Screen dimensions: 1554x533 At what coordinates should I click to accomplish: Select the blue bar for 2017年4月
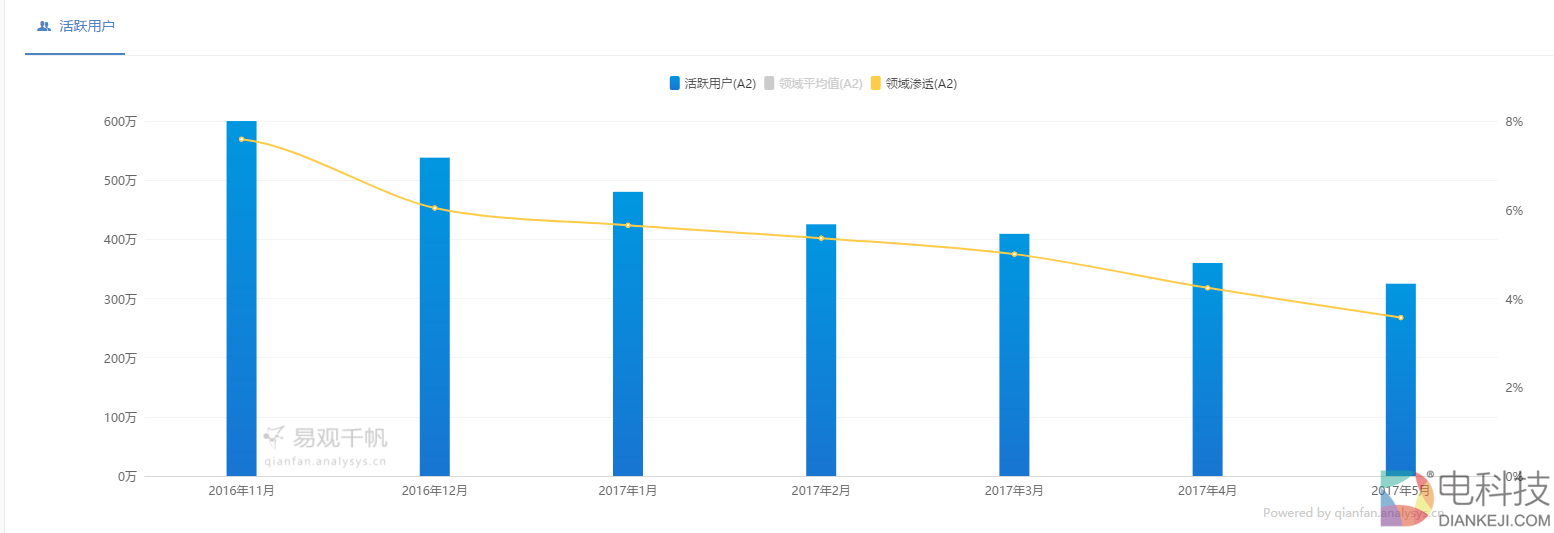tap(1207, 370)
